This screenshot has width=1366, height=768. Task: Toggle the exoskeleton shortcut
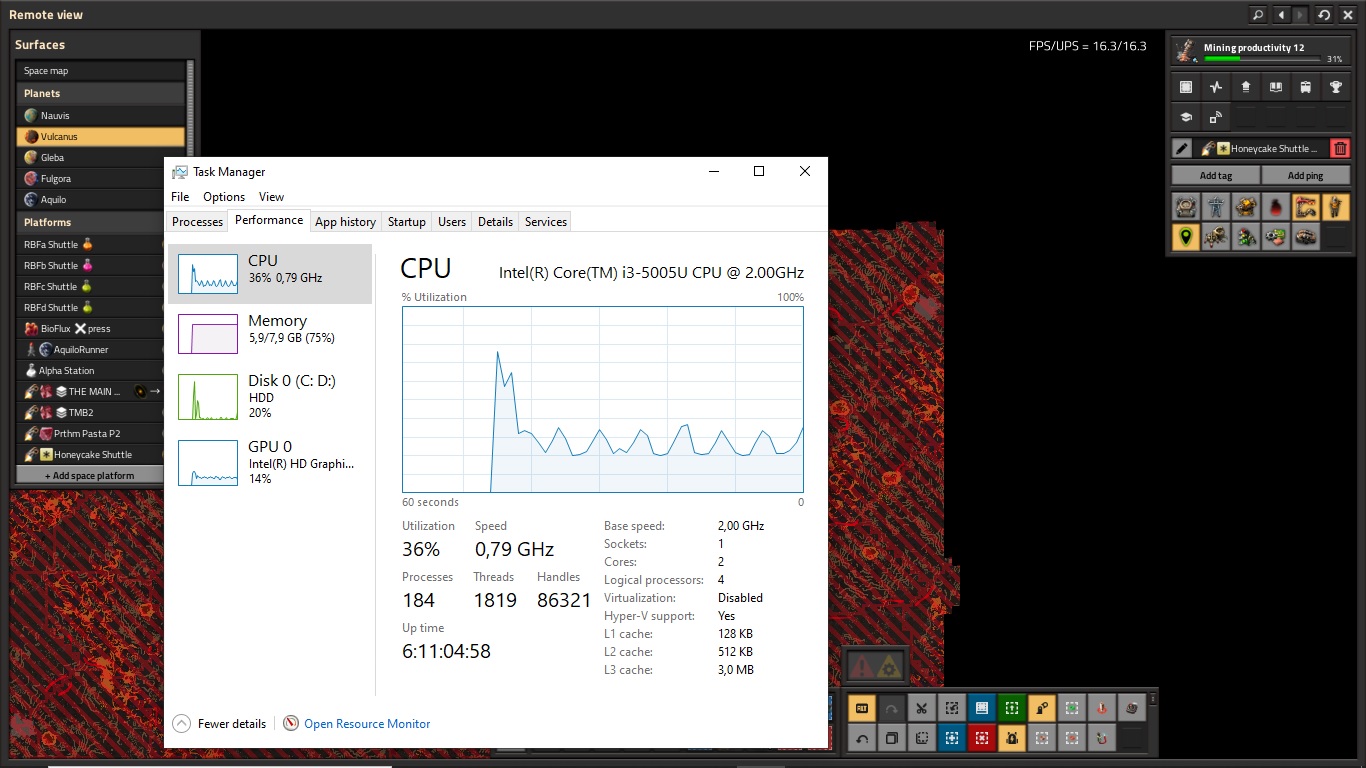1041,709
